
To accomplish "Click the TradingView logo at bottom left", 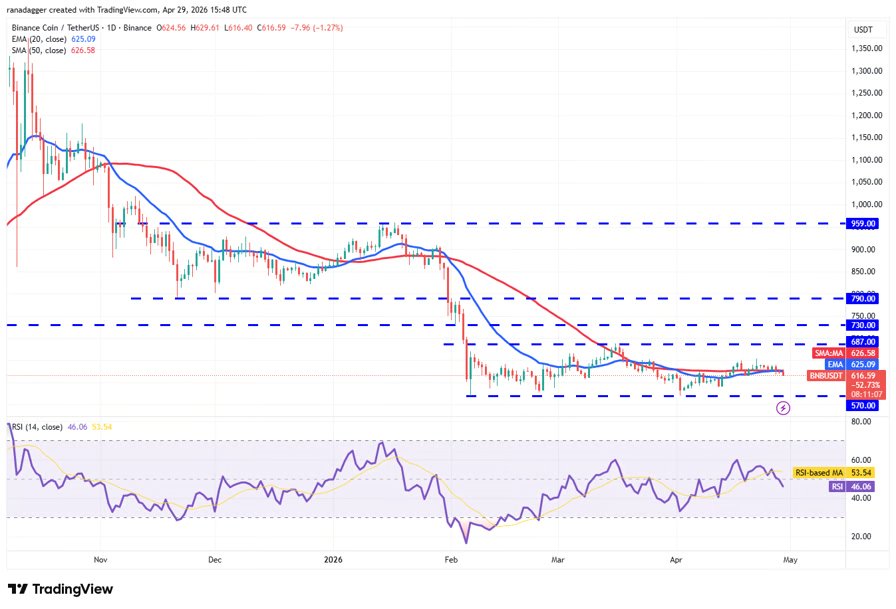I will coord(60,589).
